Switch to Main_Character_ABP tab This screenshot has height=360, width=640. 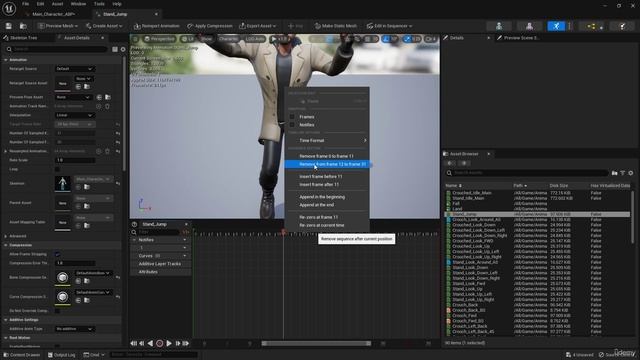tap(53, 14)
